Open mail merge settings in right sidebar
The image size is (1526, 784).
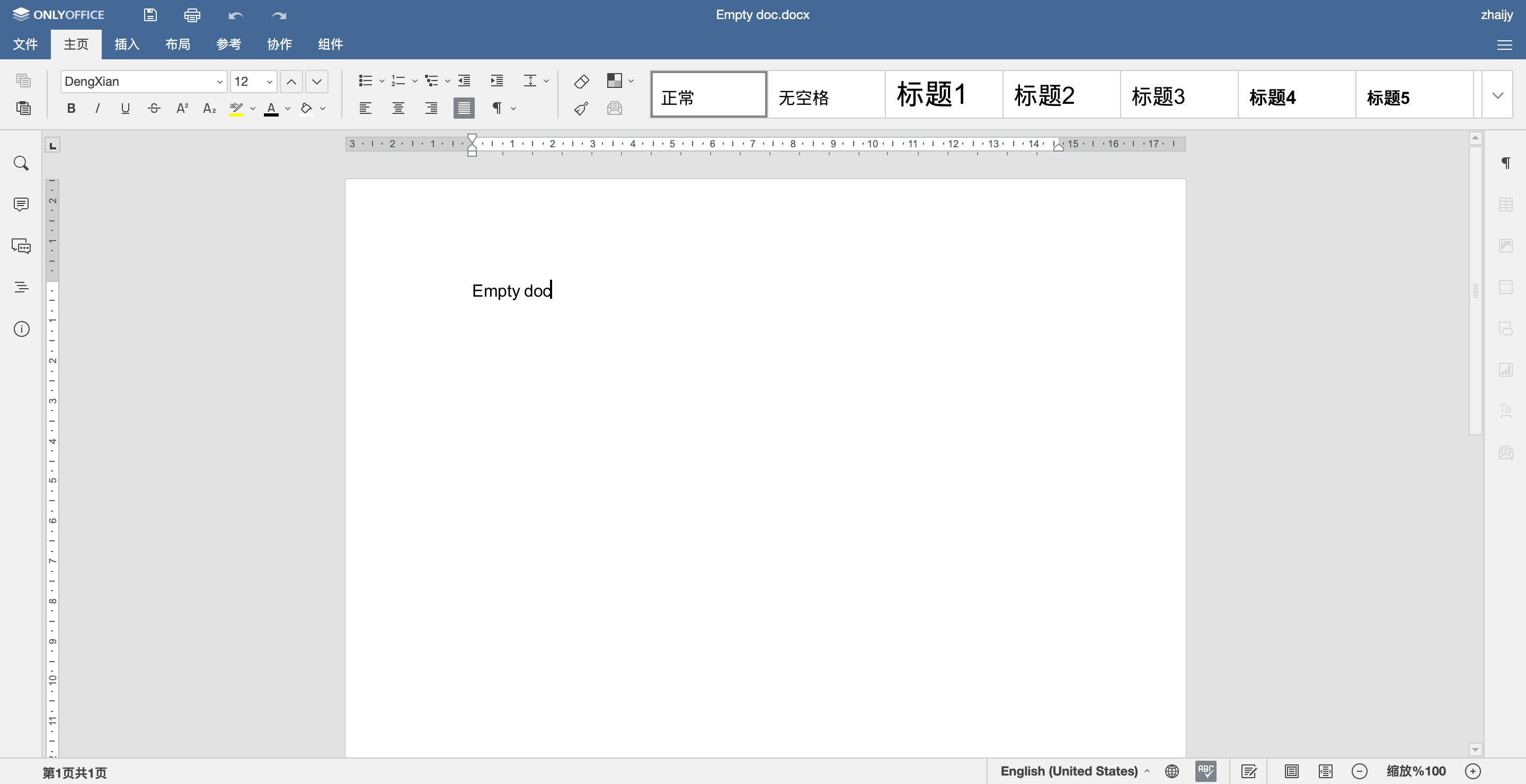[1506, 452]
